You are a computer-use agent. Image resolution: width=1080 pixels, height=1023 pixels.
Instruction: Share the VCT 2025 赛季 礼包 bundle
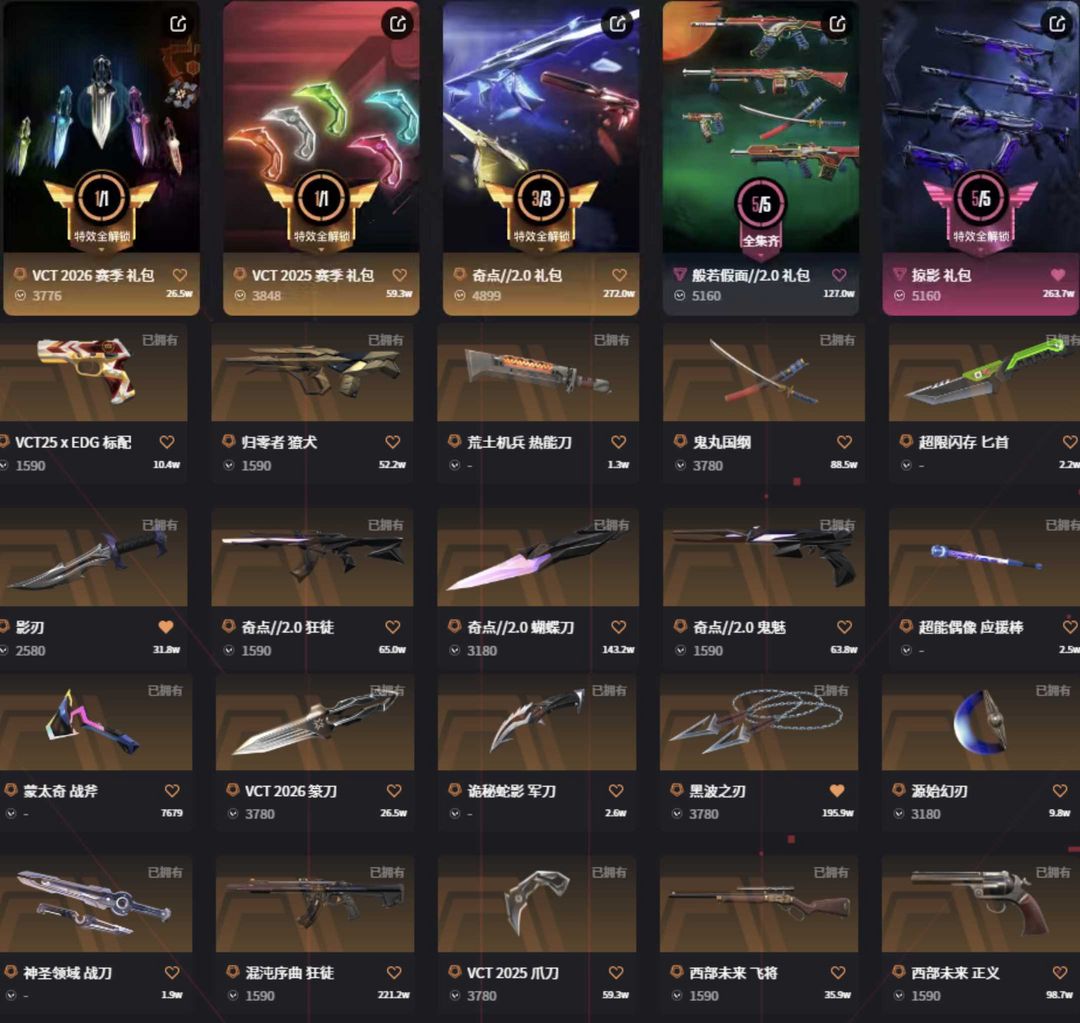pos(397,24)
